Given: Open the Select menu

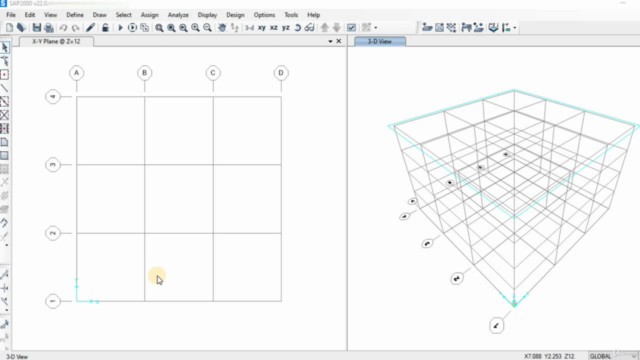Looking at the screenshot, I should click(124, 15).
